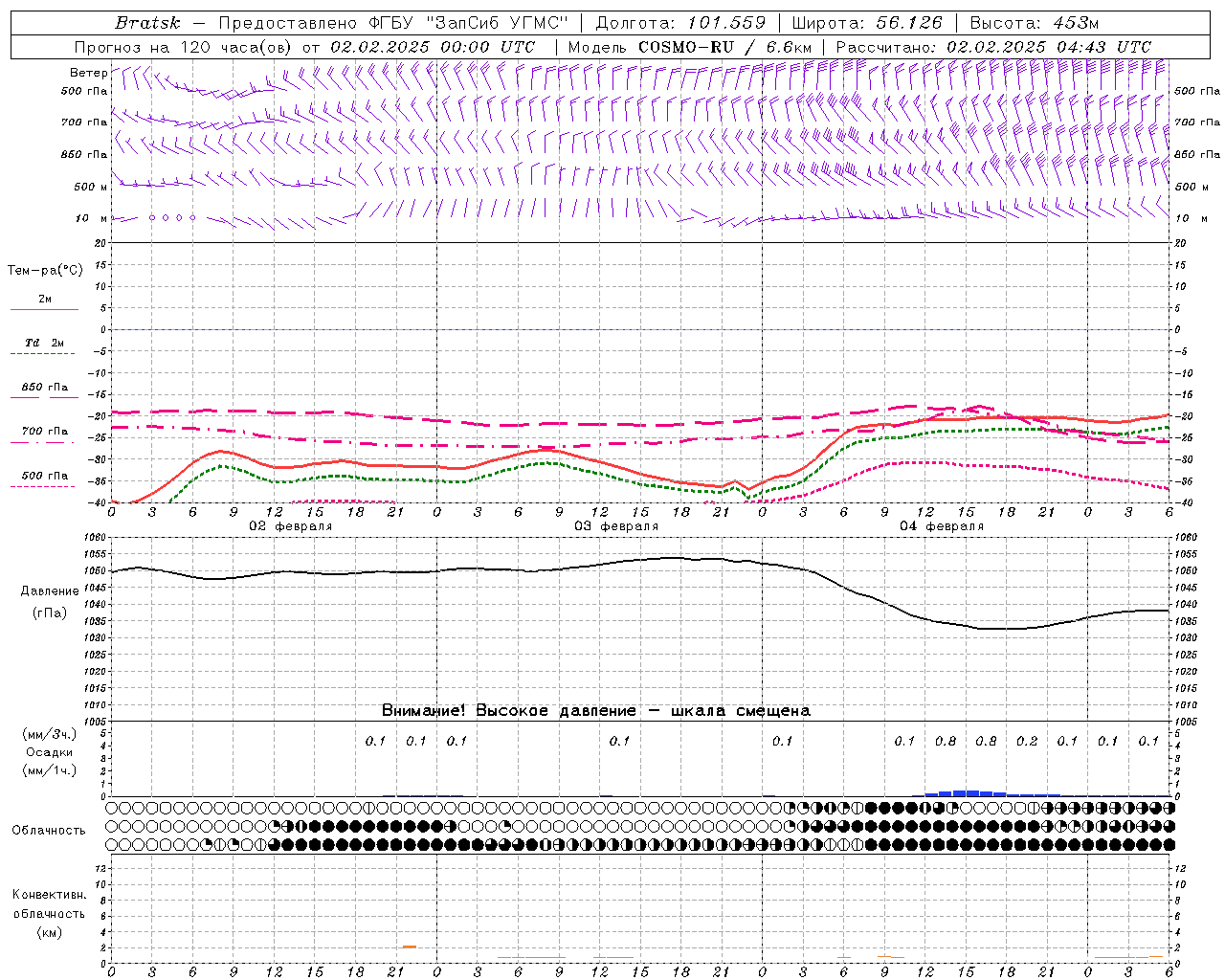Click the '(км)' unit under convective cloudiness
The image size is (1225, 980).
click(50, 932)
